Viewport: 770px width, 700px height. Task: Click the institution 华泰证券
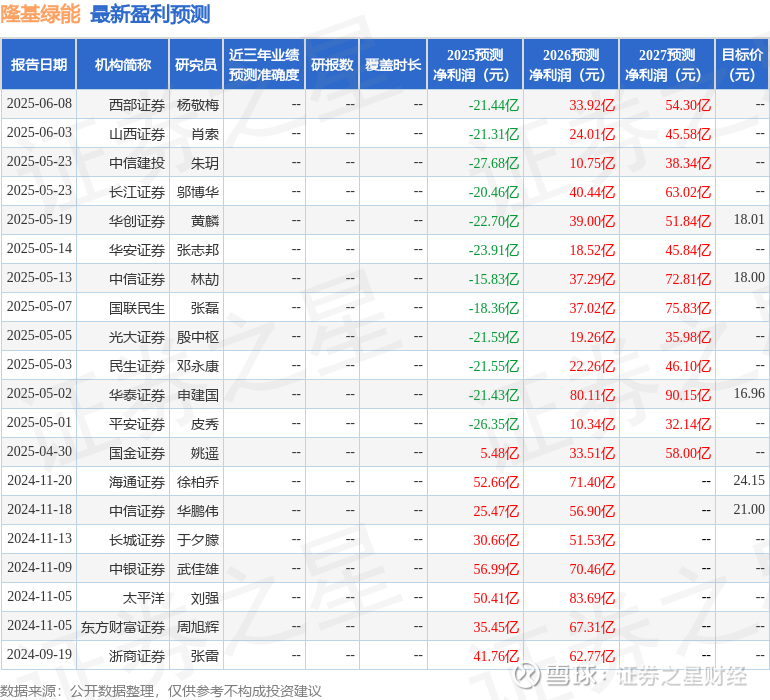(x=137, y=395)
